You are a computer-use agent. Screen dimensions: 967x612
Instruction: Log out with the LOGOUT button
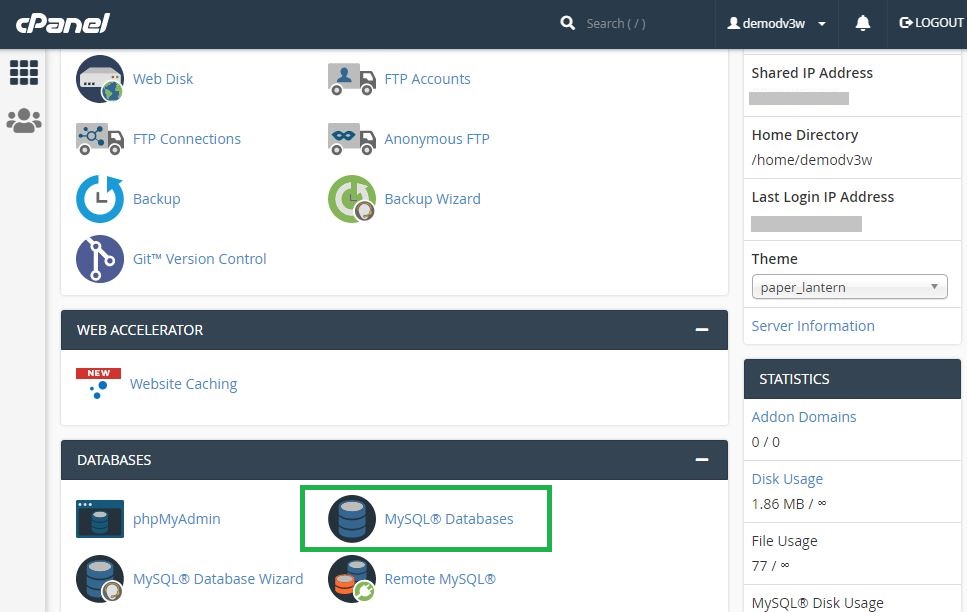(x=931, y=23)
